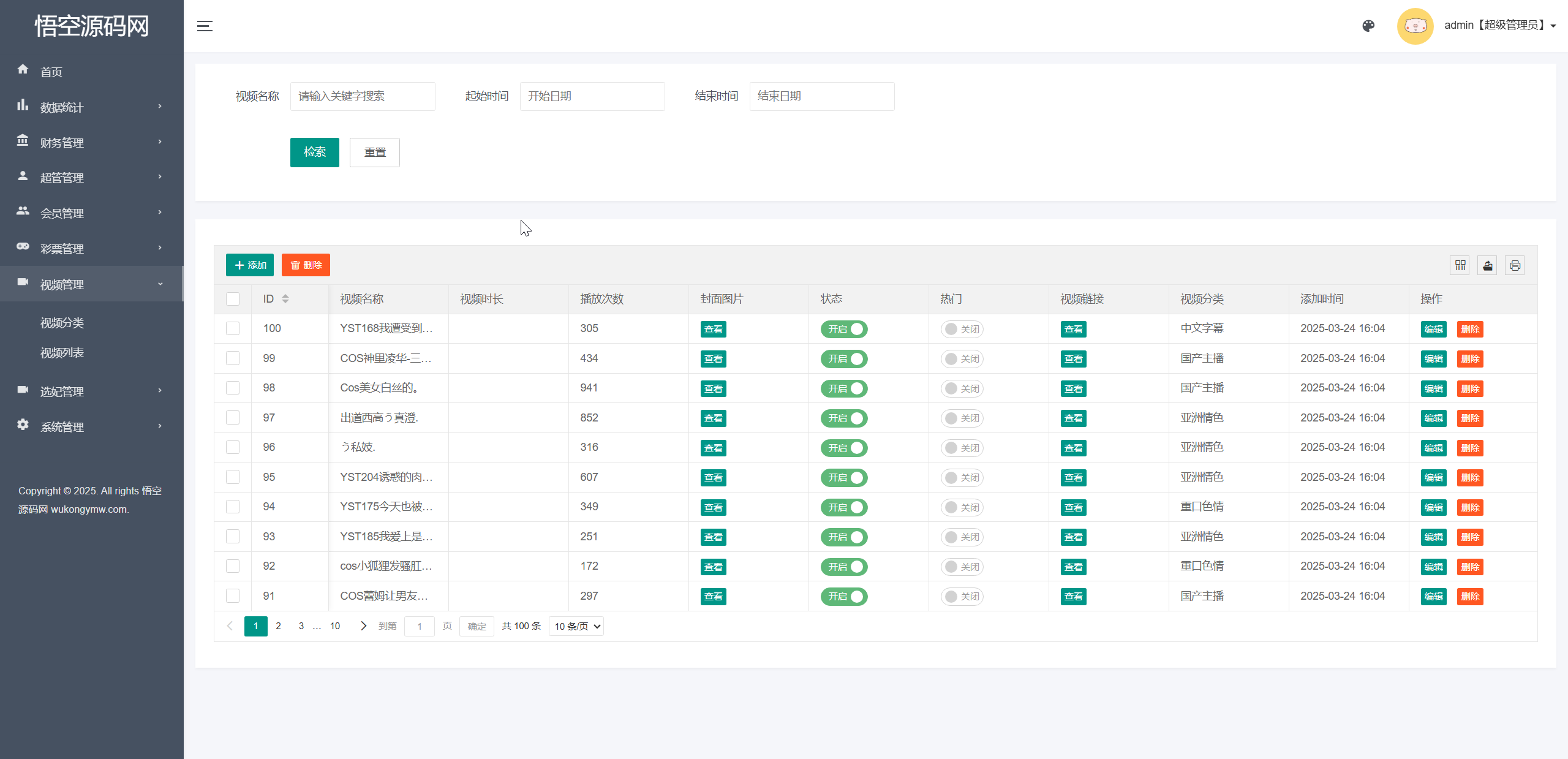Viewport: 1568px width, 759px height.
Task: Click the admin avatar image
Action: click(1415, 26)
